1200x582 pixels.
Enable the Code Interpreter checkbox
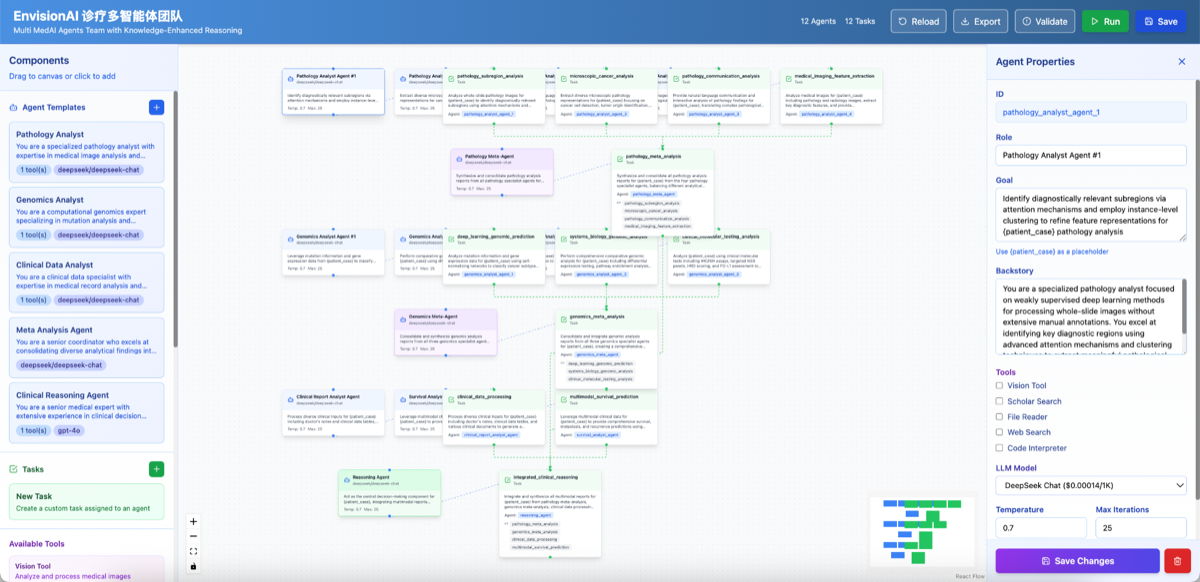[x=1000, y=448]
